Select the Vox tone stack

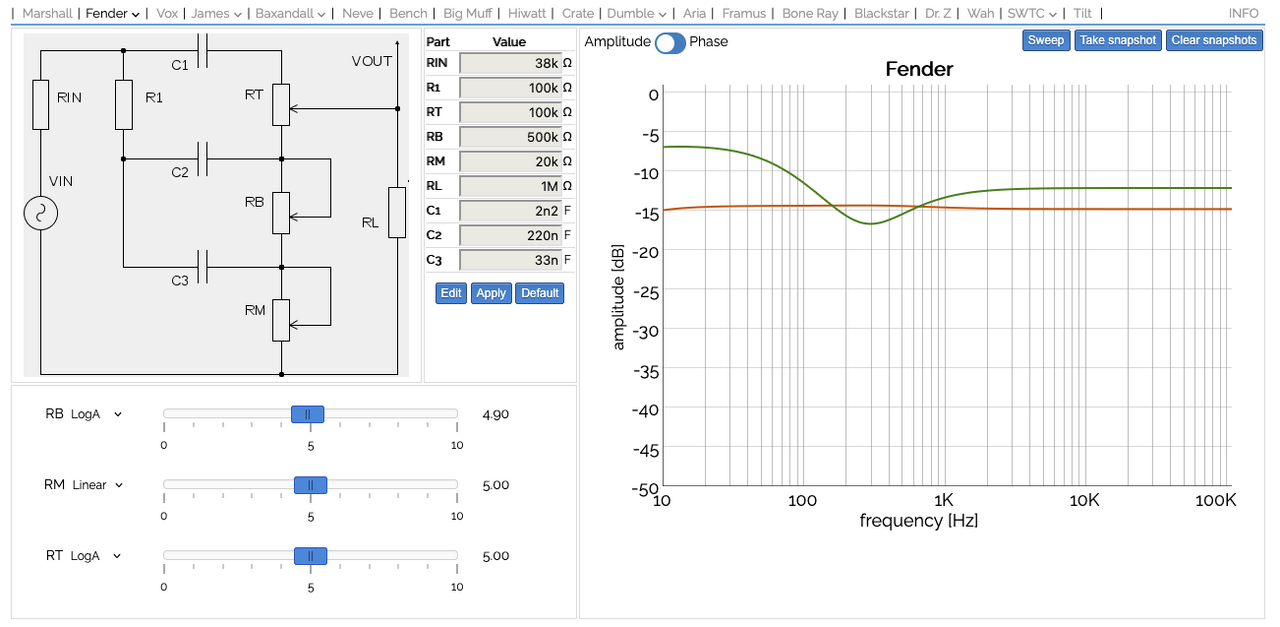pyautogui.click(x=167, y=14)
